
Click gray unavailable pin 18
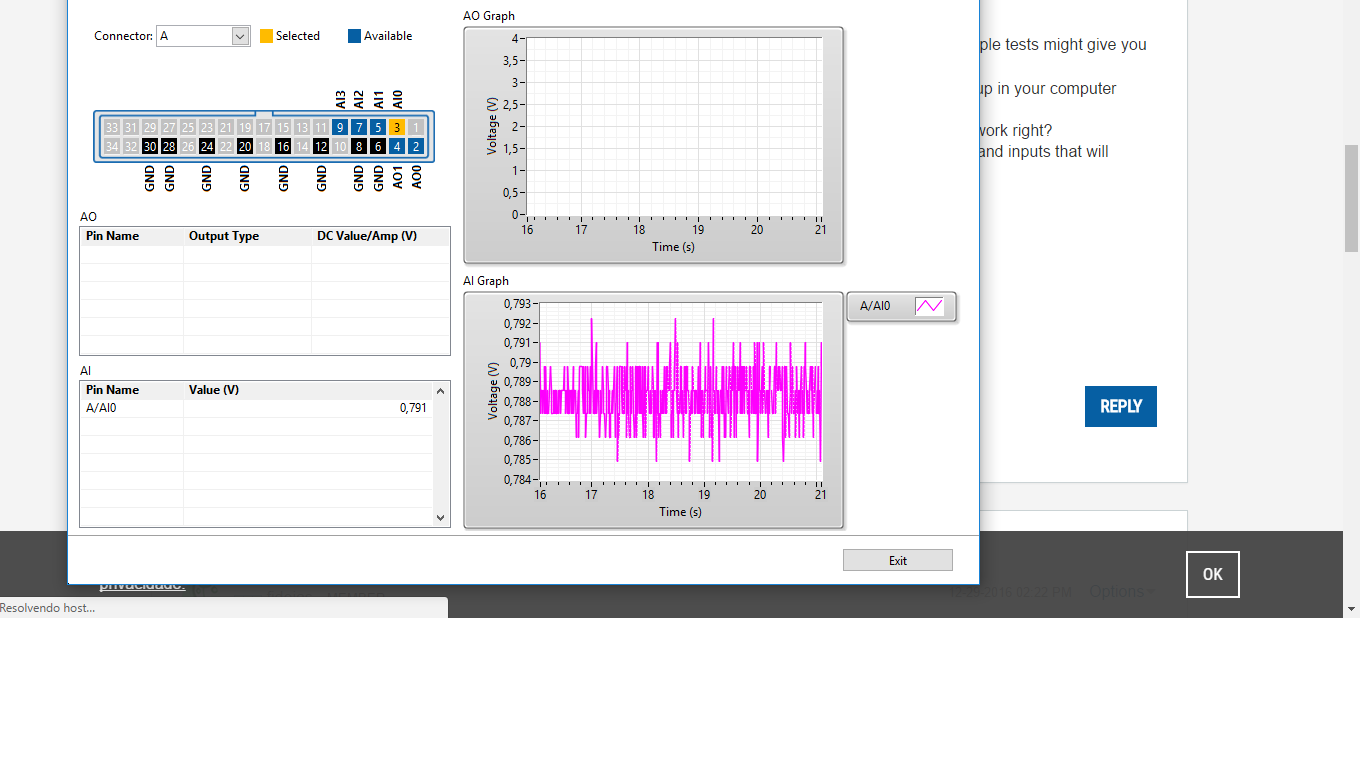(x=264, y=146)
